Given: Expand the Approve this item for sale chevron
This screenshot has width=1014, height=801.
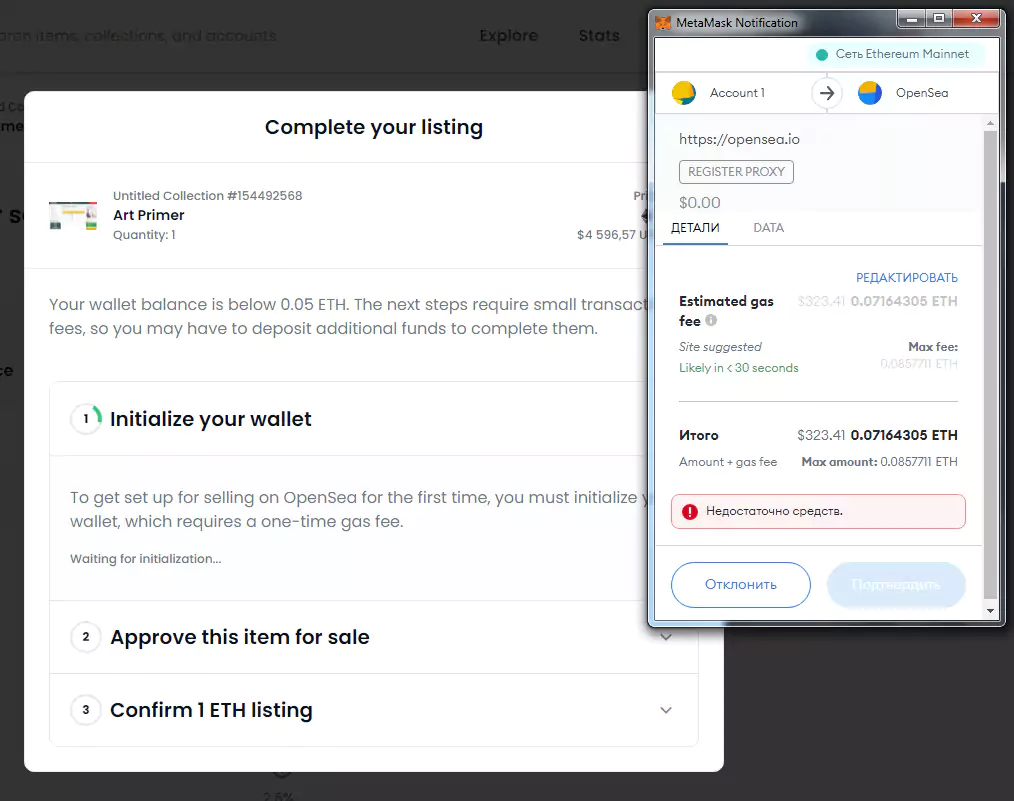Looking at the screenshot, I should pos(666,637).
